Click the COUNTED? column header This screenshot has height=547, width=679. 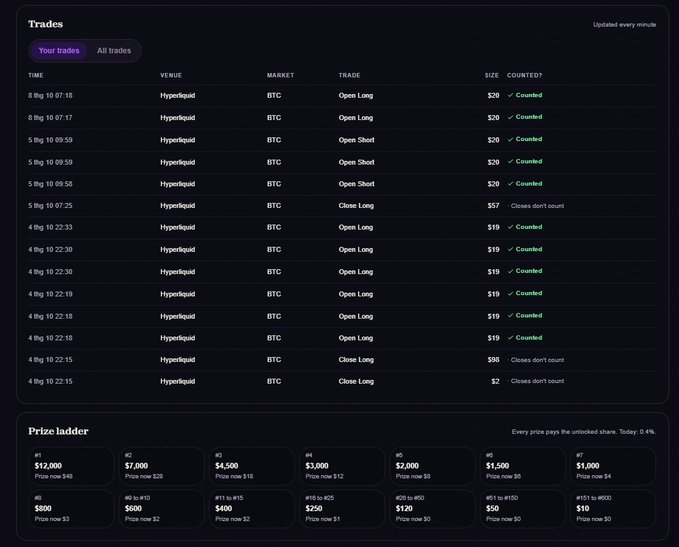tap(524, 75)
